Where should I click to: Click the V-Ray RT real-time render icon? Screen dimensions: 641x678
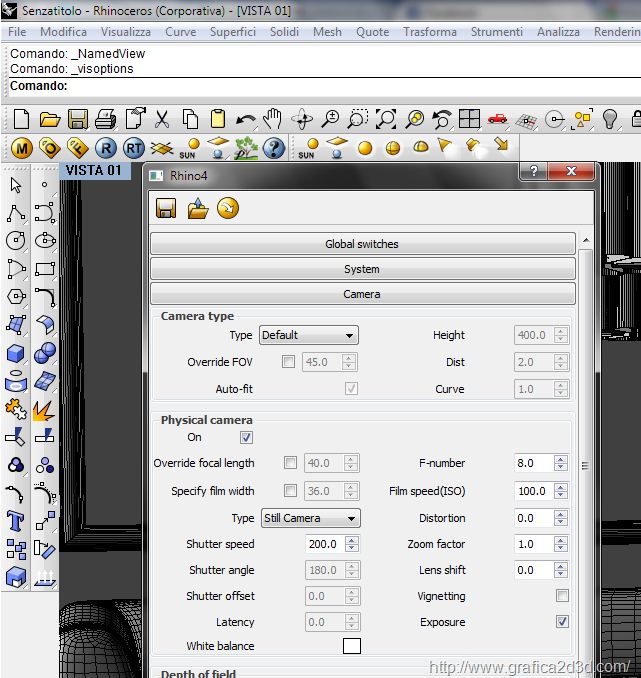(x=134, y=148)
